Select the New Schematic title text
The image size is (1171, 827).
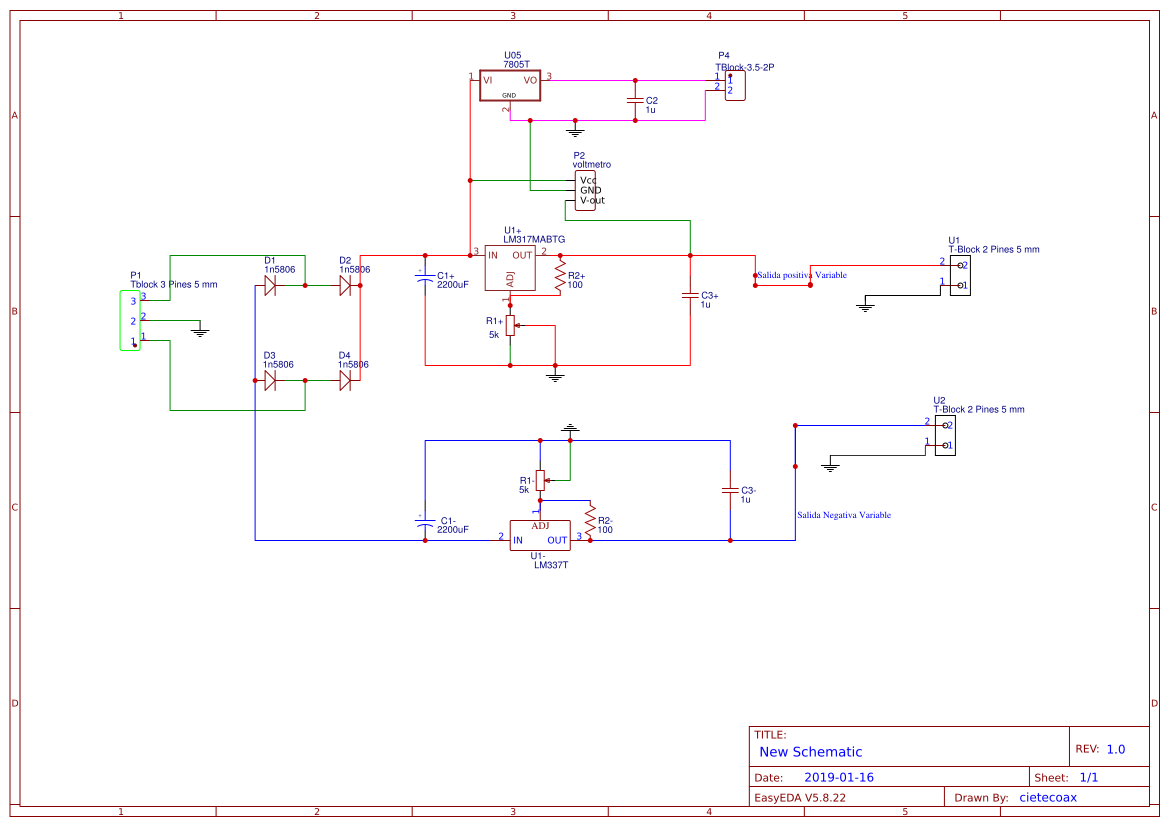tap(808, 752)
